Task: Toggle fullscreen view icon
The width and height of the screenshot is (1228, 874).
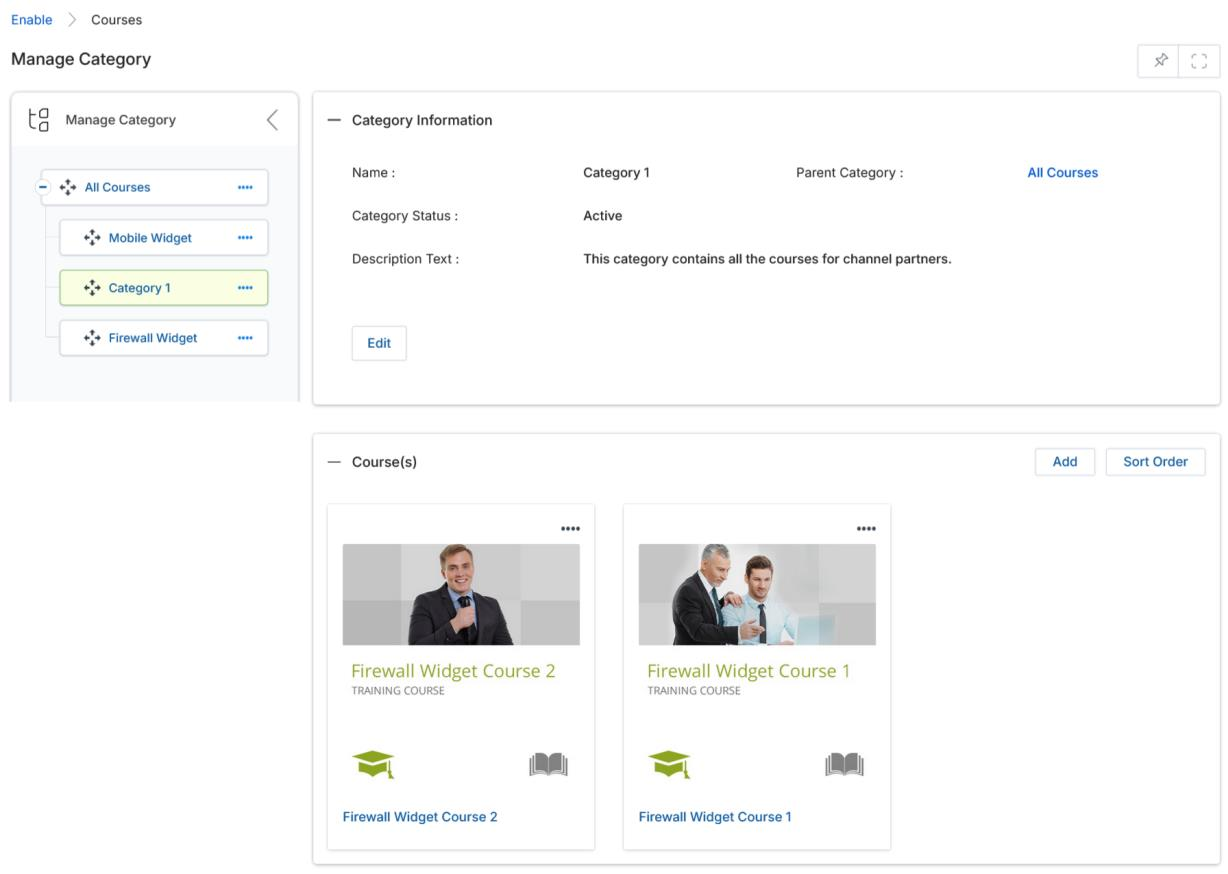Action: tap(1199, 61)
